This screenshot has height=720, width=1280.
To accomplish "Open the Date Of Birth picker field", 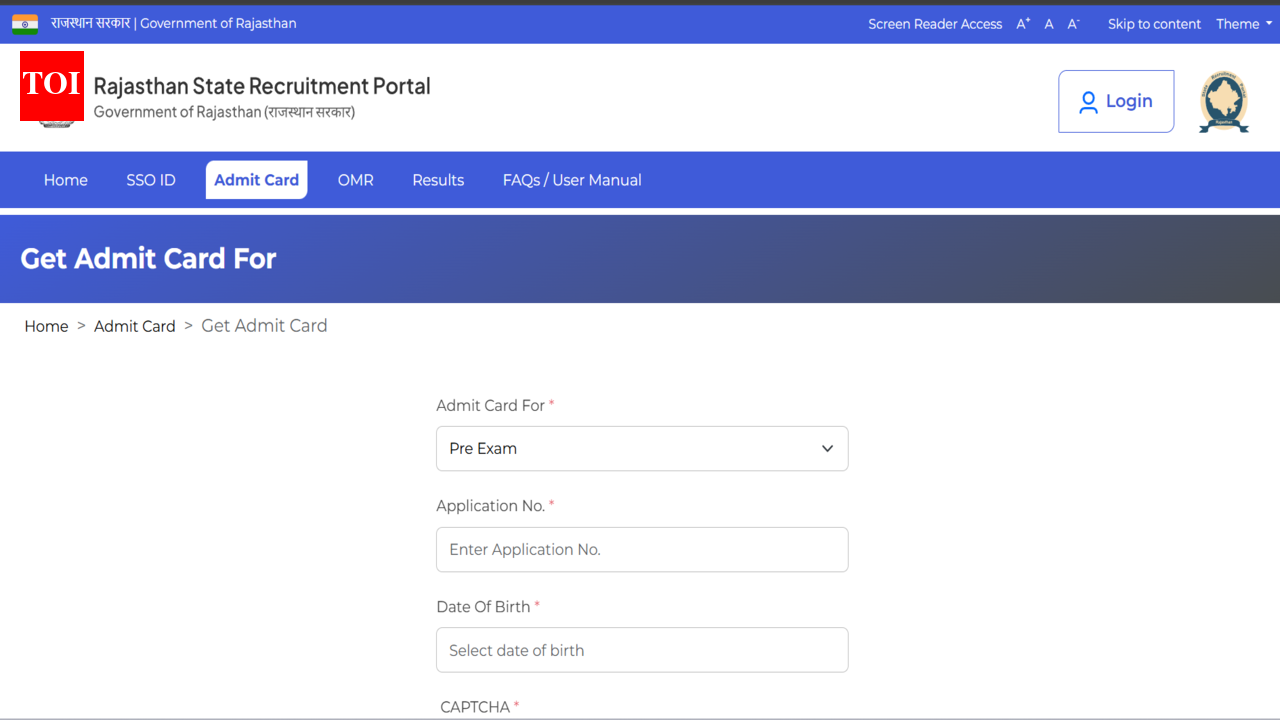I will 642,650.
